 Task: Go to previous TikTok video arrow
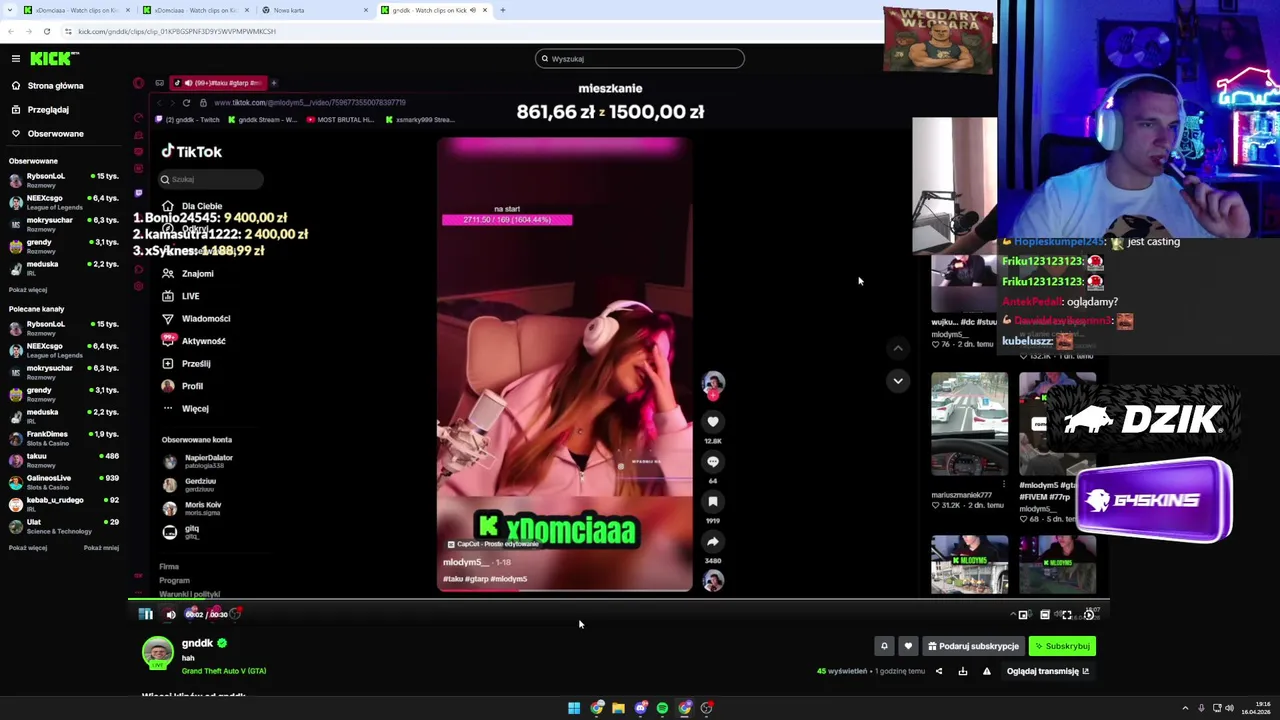pos(898,348)
